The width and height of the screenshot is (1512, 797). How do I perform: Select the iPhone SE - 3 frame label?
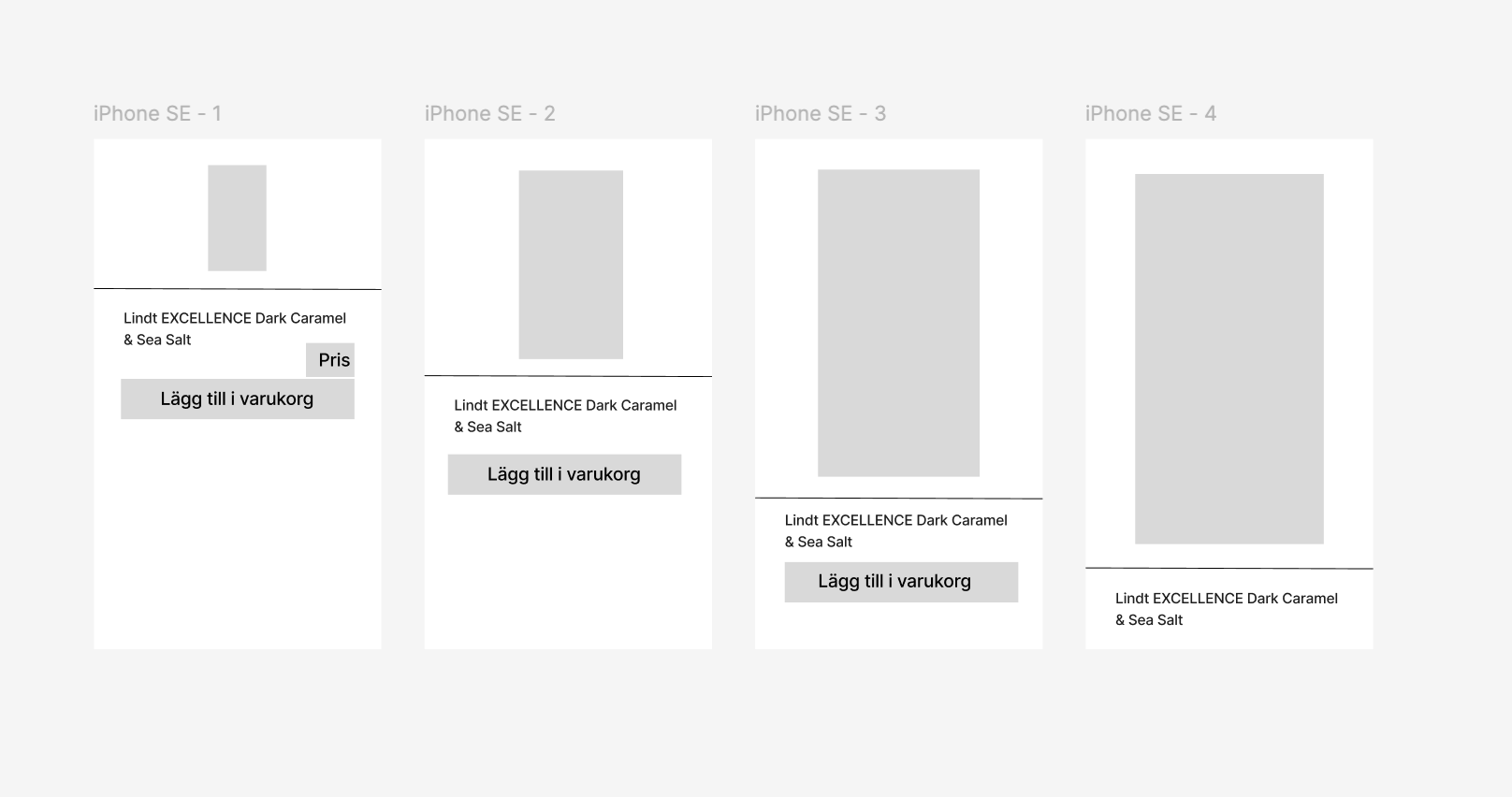[x=821, y=113]
